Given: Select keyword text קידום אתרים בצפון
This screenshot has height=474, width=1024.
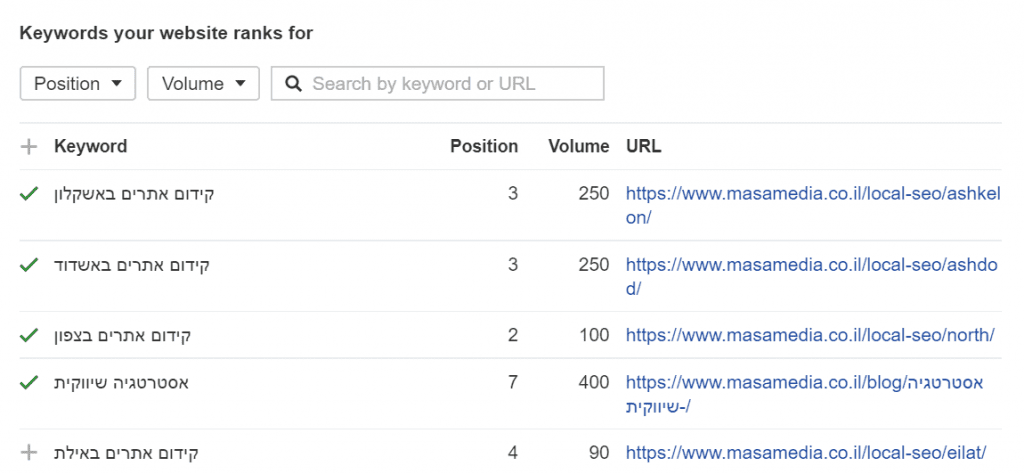Looking at the screenshot, I should click(x=123, y=336).
